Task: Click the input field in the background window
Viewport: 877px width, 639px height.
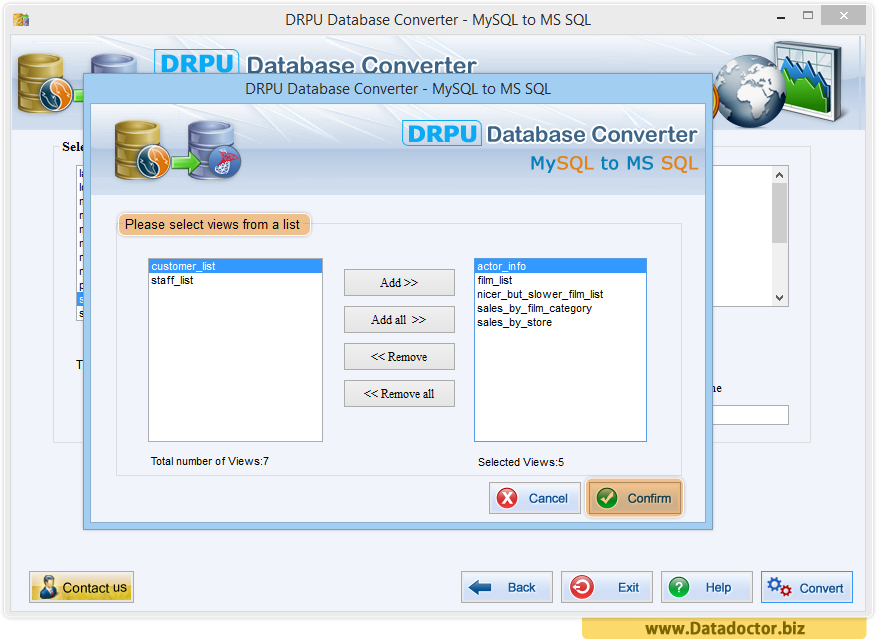Action: pos(751,415)
